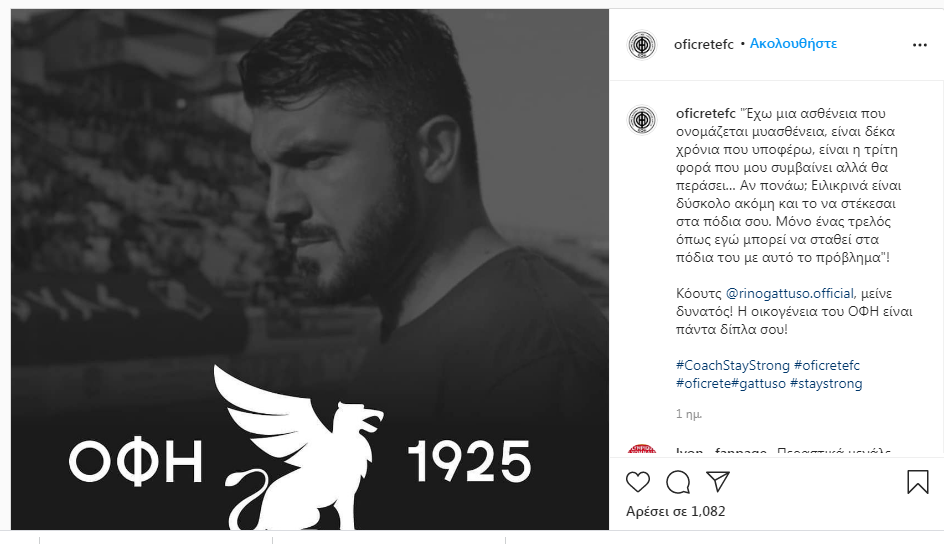Image resolution: width=944 pixels, height=544 pixels.
Task: Click the black-and-white post photo
Action: (x=309, y=269)
